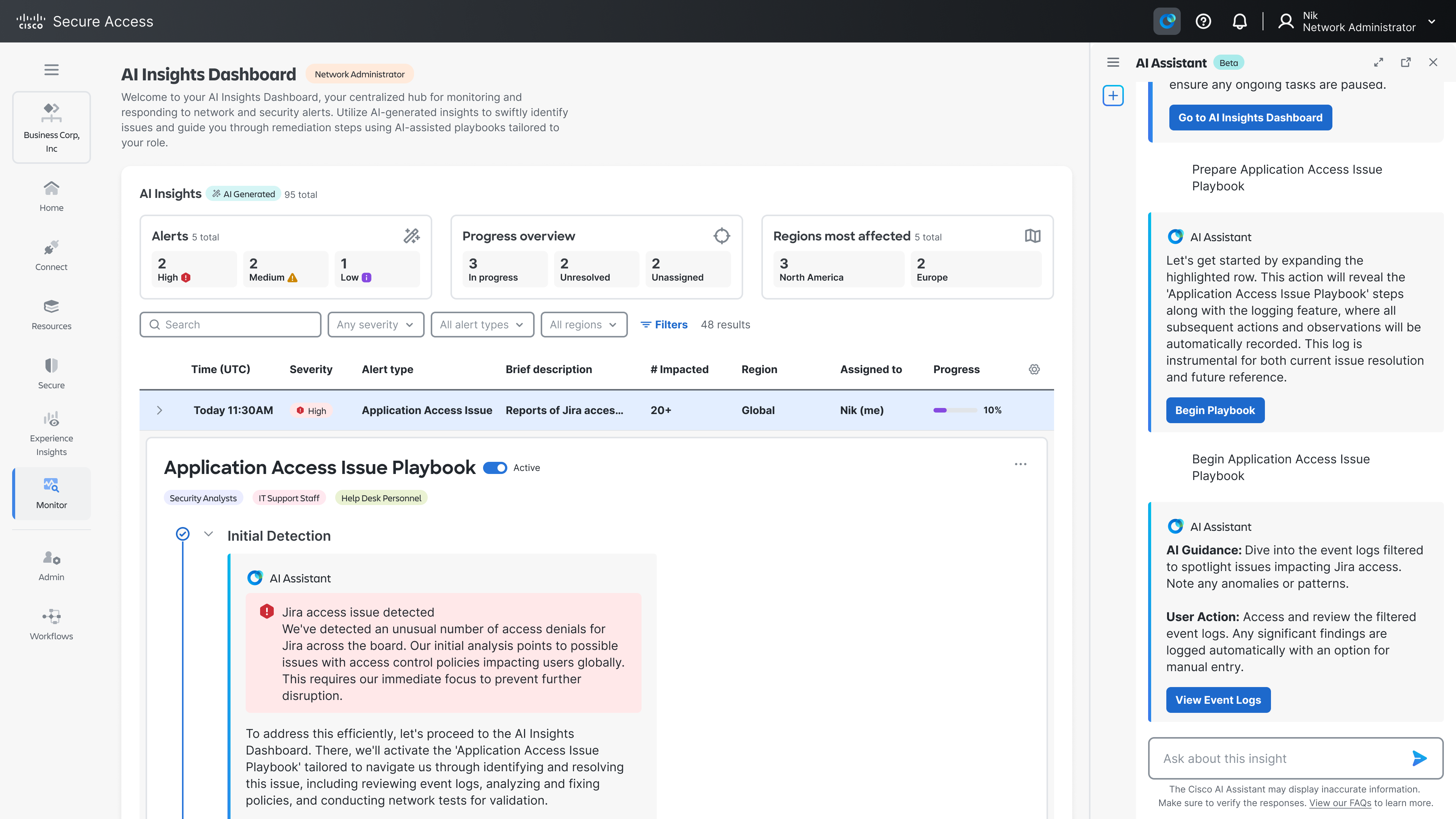Open the Regions most affected map icon
This screenshot has height=819, width=1456.
pyautogui.click(x=1032, y=236)
